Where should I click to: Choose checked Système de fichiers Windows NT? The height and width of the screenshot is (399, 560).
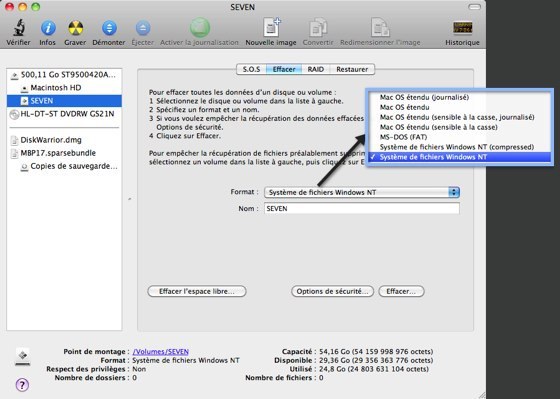coord(460,157)
